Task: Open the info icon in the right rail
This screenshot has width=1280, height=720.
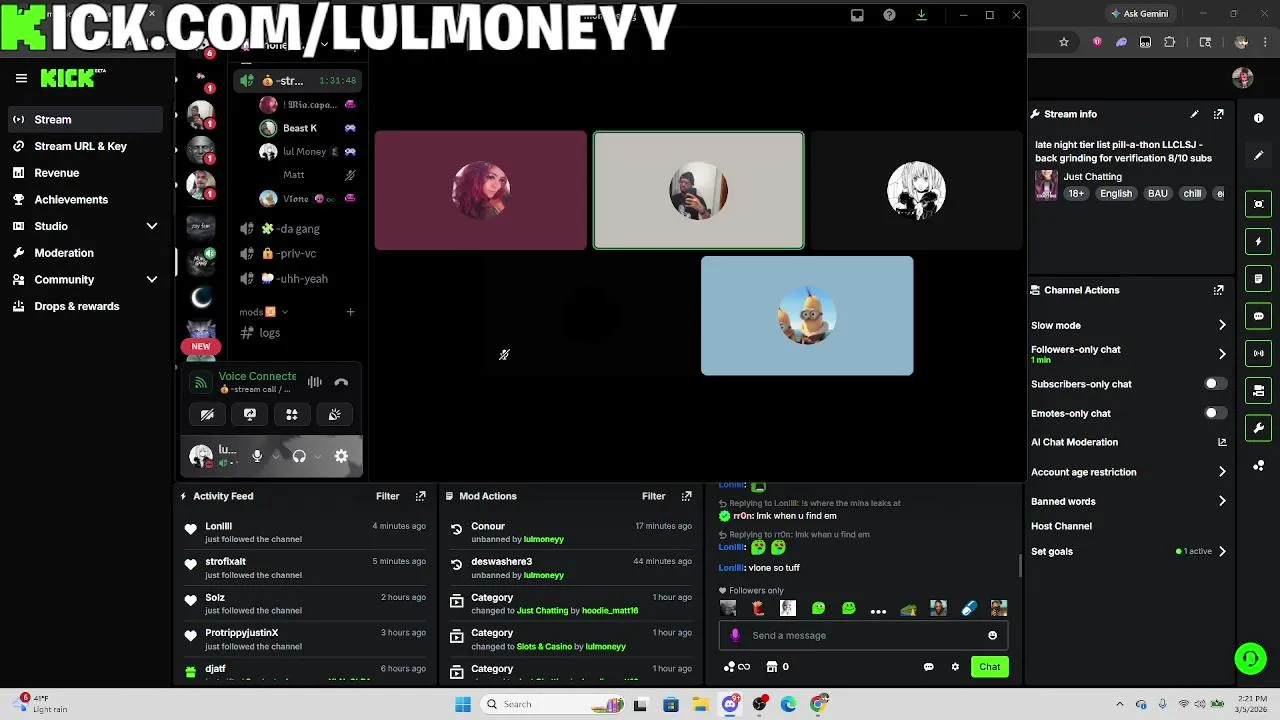Action: pos(1258,118)
